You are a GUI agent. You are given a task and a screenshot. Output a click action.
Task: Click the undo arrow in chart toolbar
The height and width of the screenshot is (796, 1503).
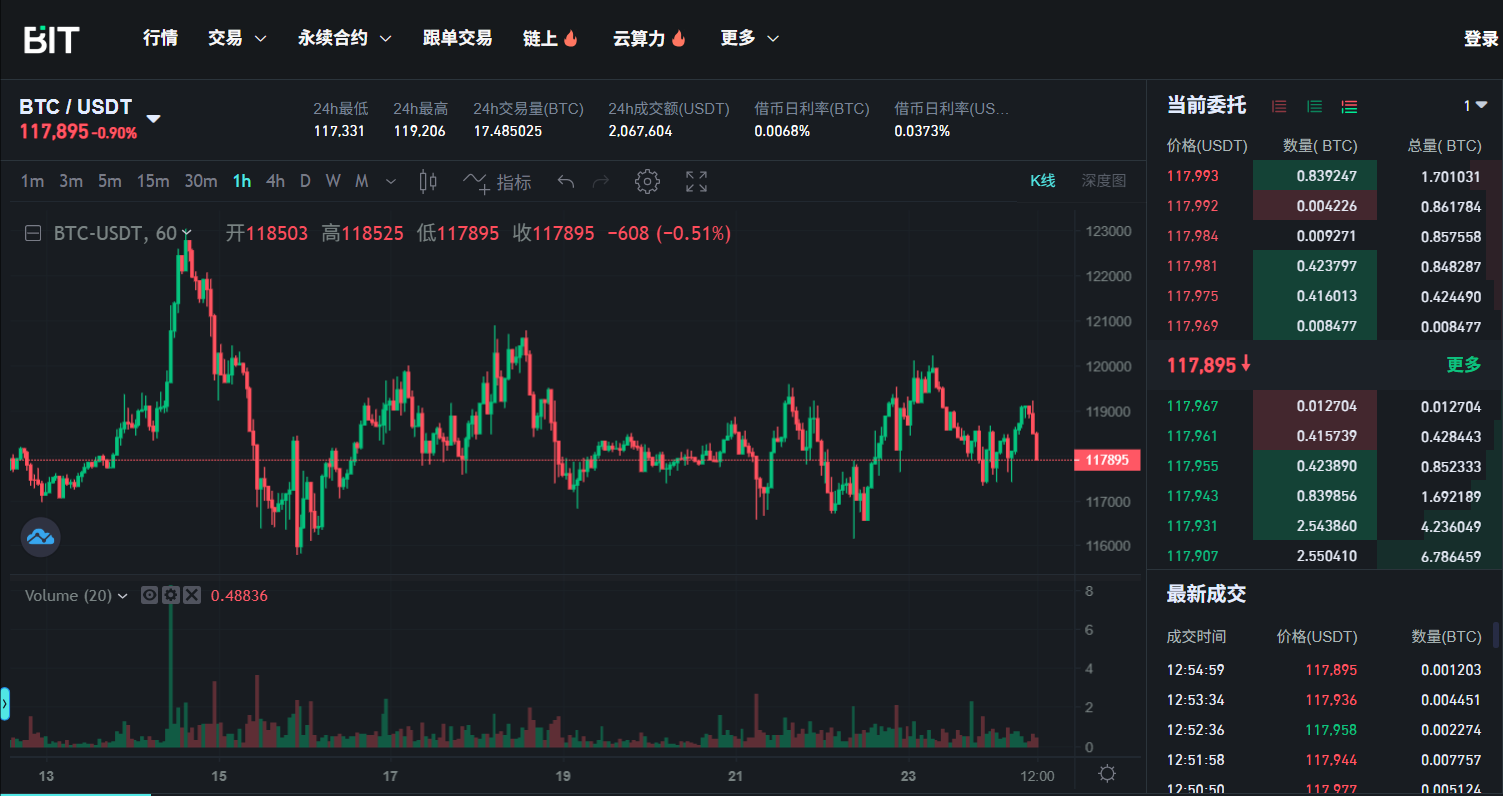(565, 182)
